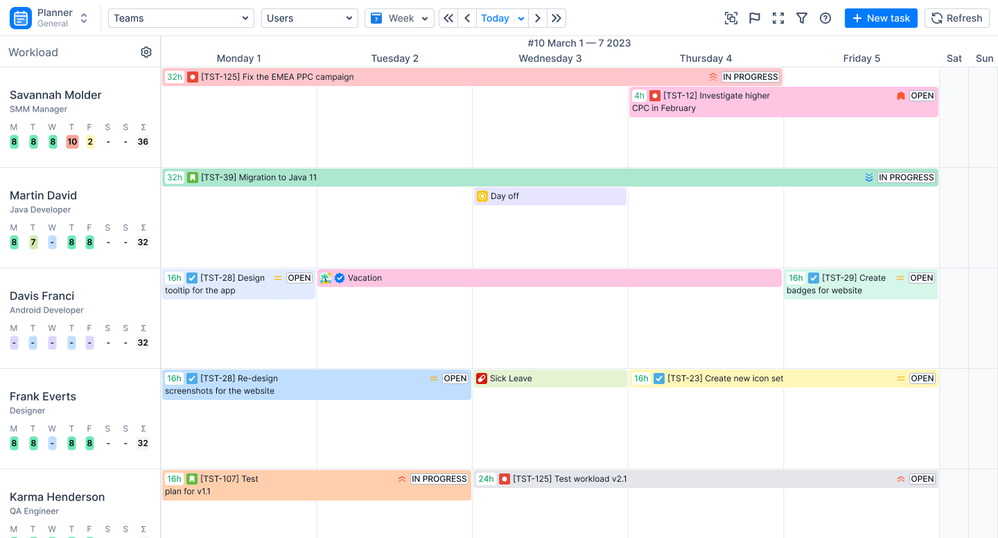Click OPEN status on Re-design screenshots task
This screenshot has width=998, height=538.
coord(455,379)
